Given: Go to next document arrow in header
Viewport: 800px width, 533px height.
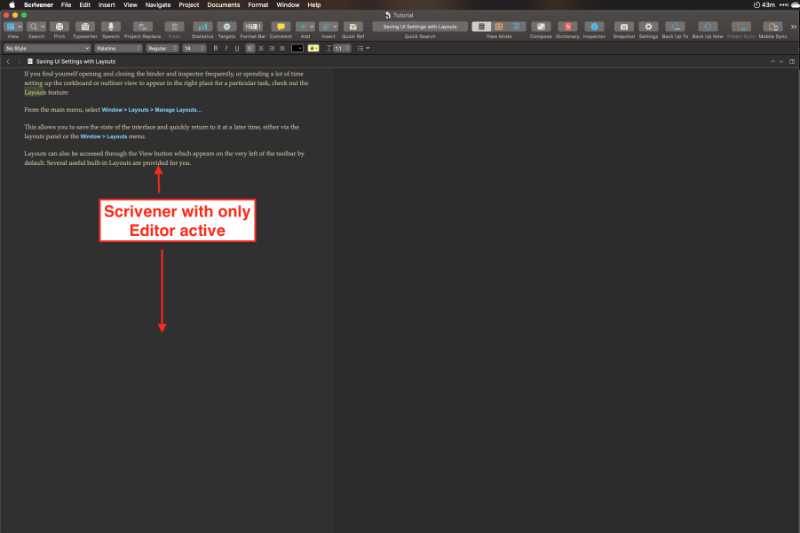Looking at the screenshot, I should [781, 61].
